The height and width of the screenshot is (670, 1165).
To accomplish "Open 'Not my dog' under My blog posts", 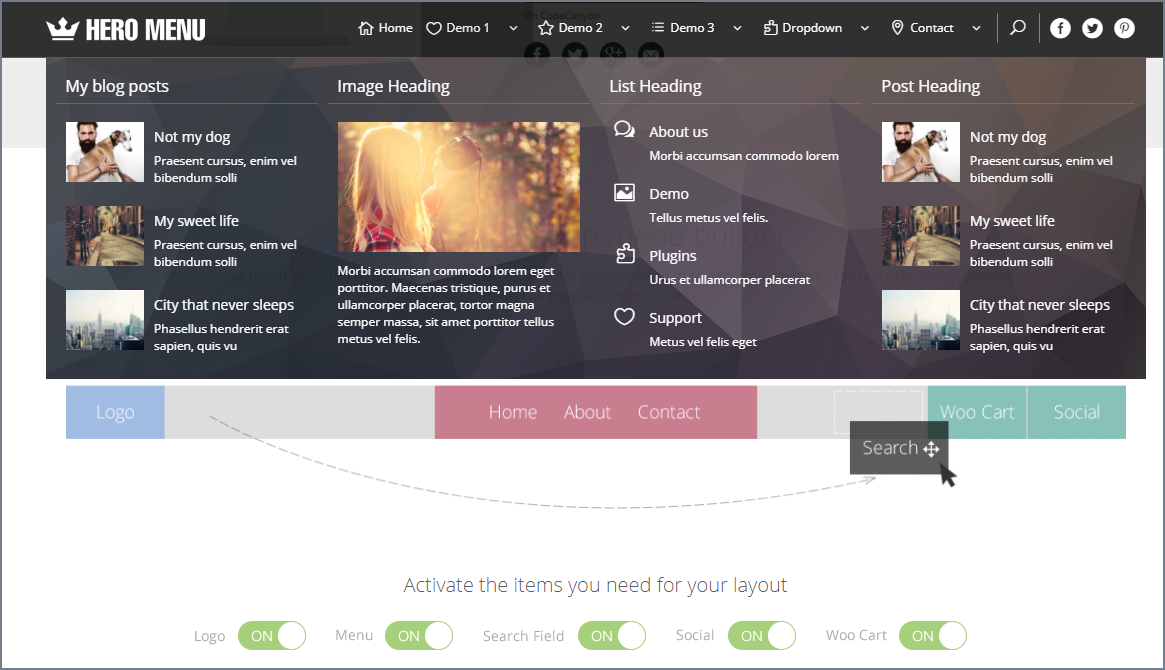I will point(192,137).
